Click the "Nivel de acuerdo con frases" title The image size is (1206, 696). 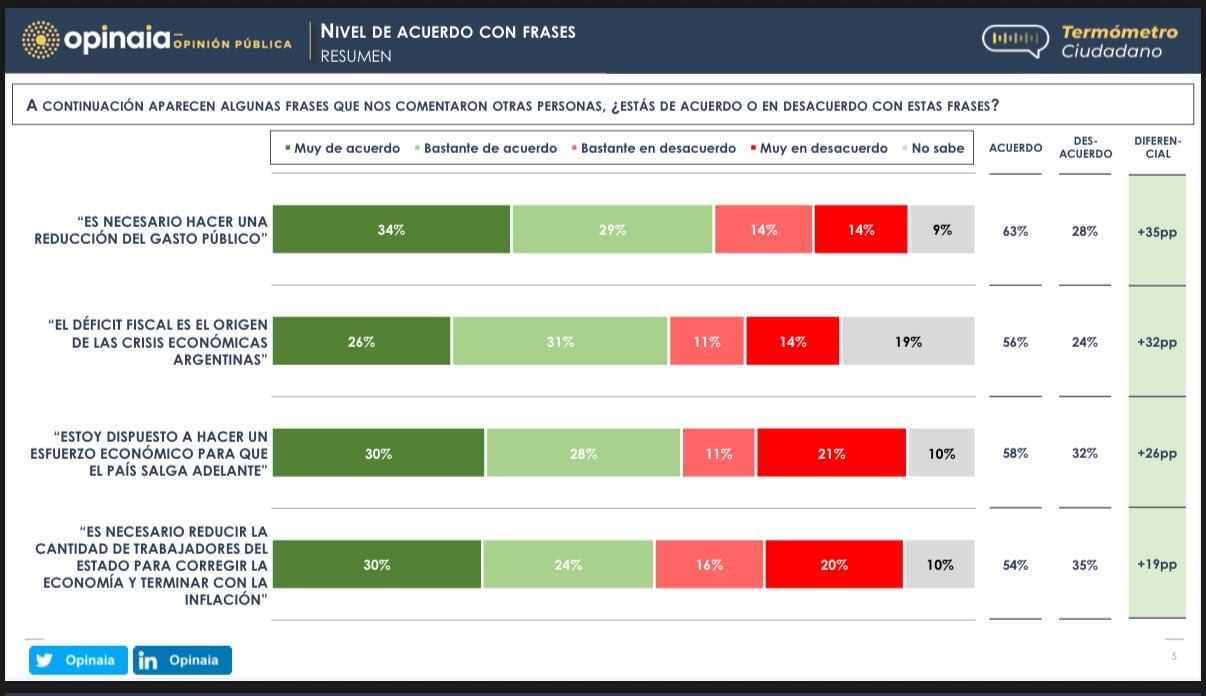coord(448,31)
